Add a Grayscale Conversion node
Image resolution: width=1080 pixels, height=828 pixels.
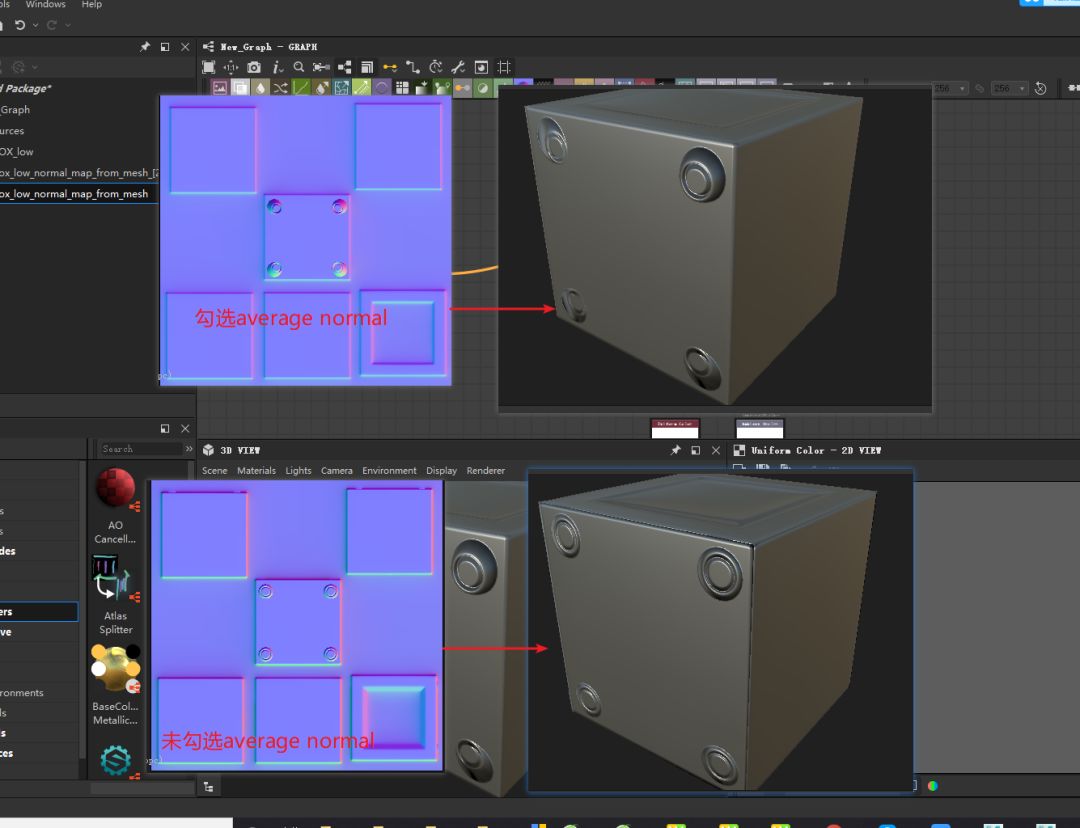point(463,87)
